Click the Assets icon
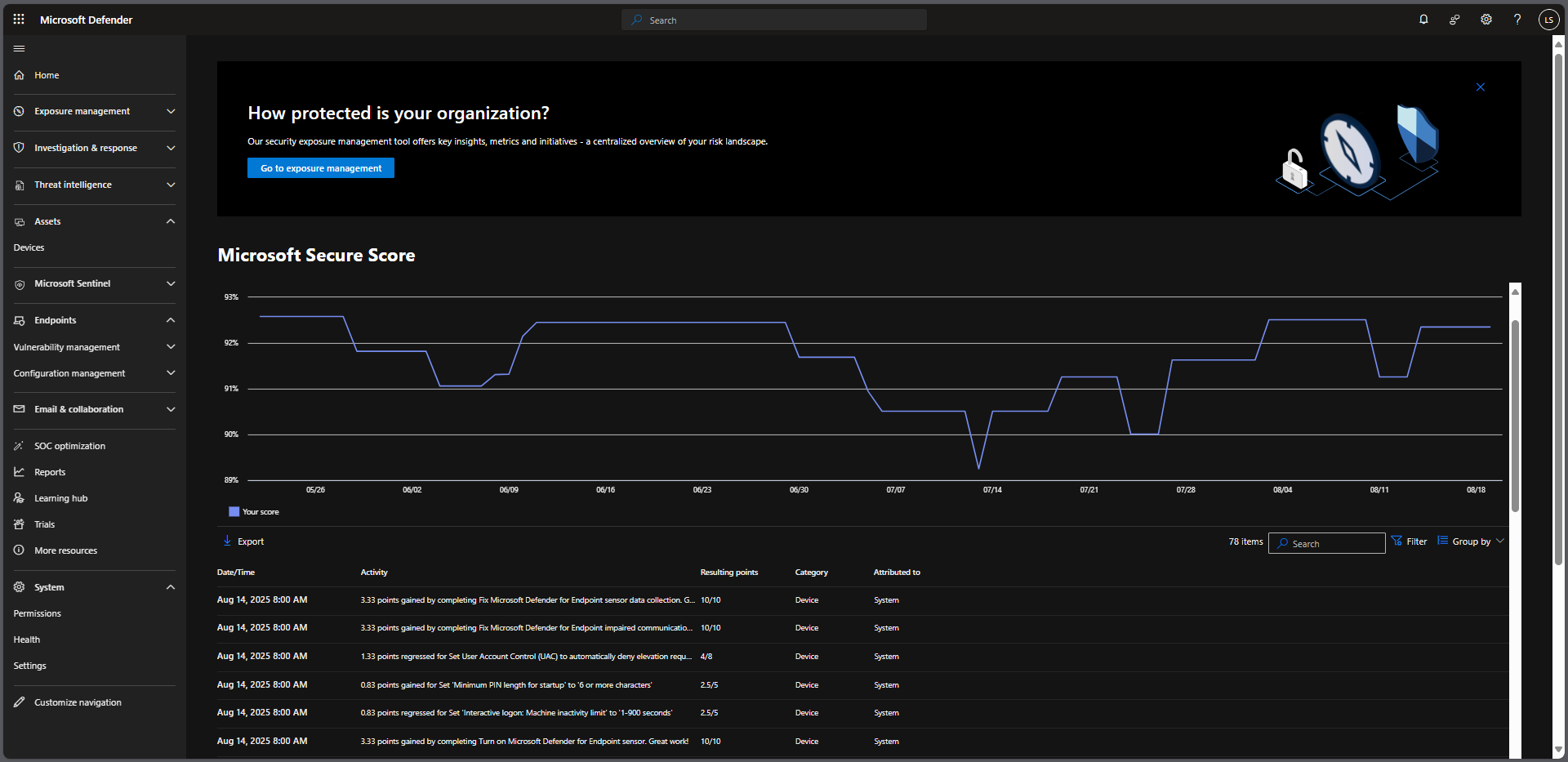1568x762 pixels. 19,222
